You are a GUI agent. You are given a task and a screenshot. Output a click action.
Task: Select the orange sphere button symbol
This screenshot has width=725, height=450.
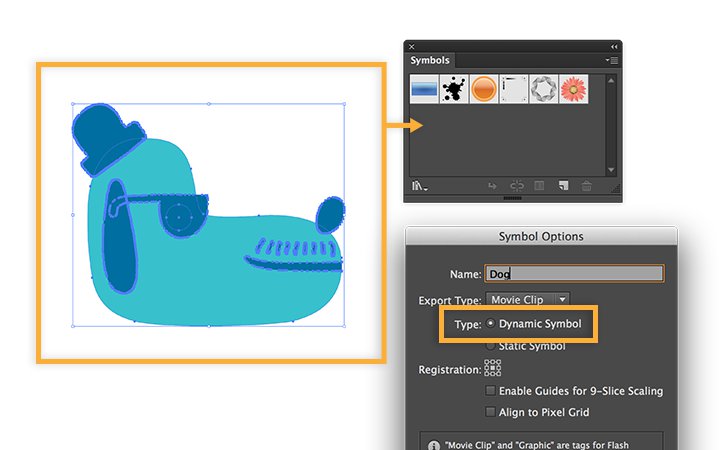pos(484,89)
